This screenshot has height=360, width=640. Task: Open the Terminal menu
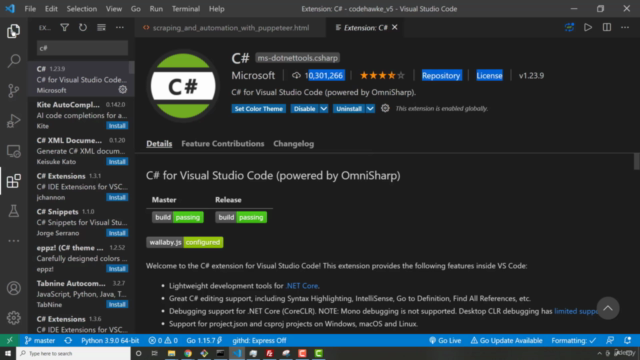[186, 9]
